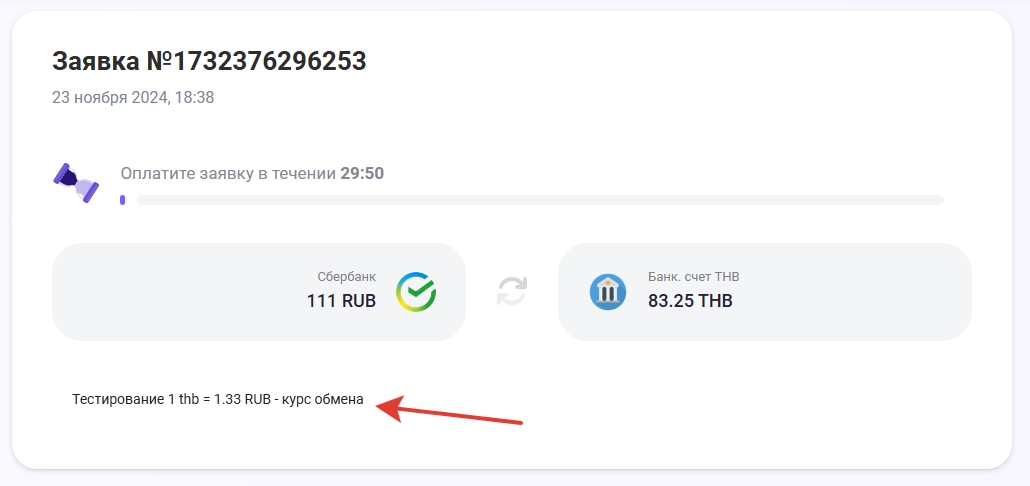Click the red arrow annotation
The height and width of the screenshot is (486, 1030).
coord(450,411)
